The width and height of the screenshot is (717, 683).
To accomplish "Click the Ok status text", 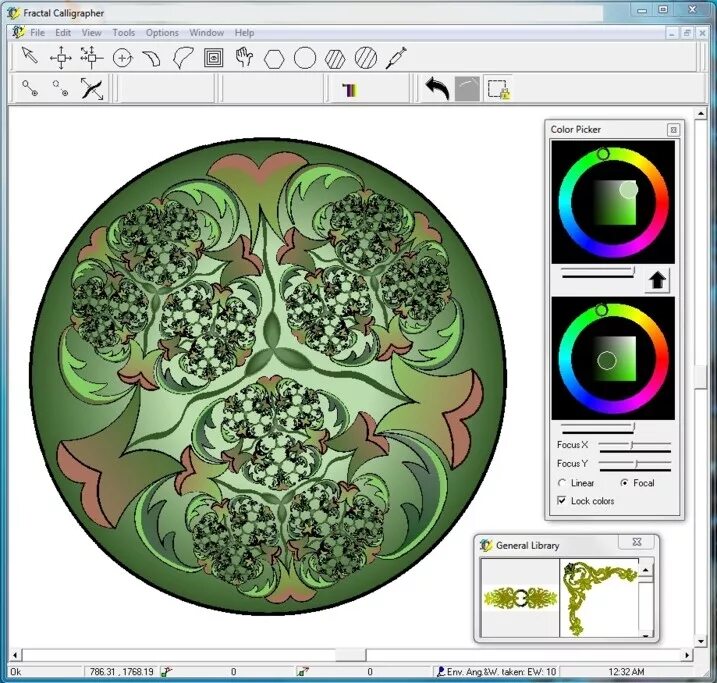I will coord(16,672).
